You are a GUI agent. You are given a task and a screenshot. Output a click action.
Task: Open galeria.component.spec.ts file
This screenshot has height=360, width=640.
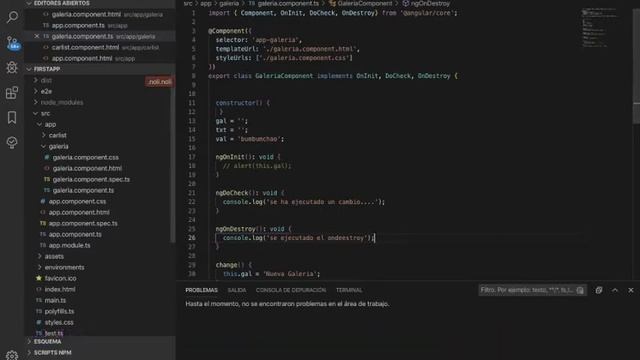tap(91, 180)
